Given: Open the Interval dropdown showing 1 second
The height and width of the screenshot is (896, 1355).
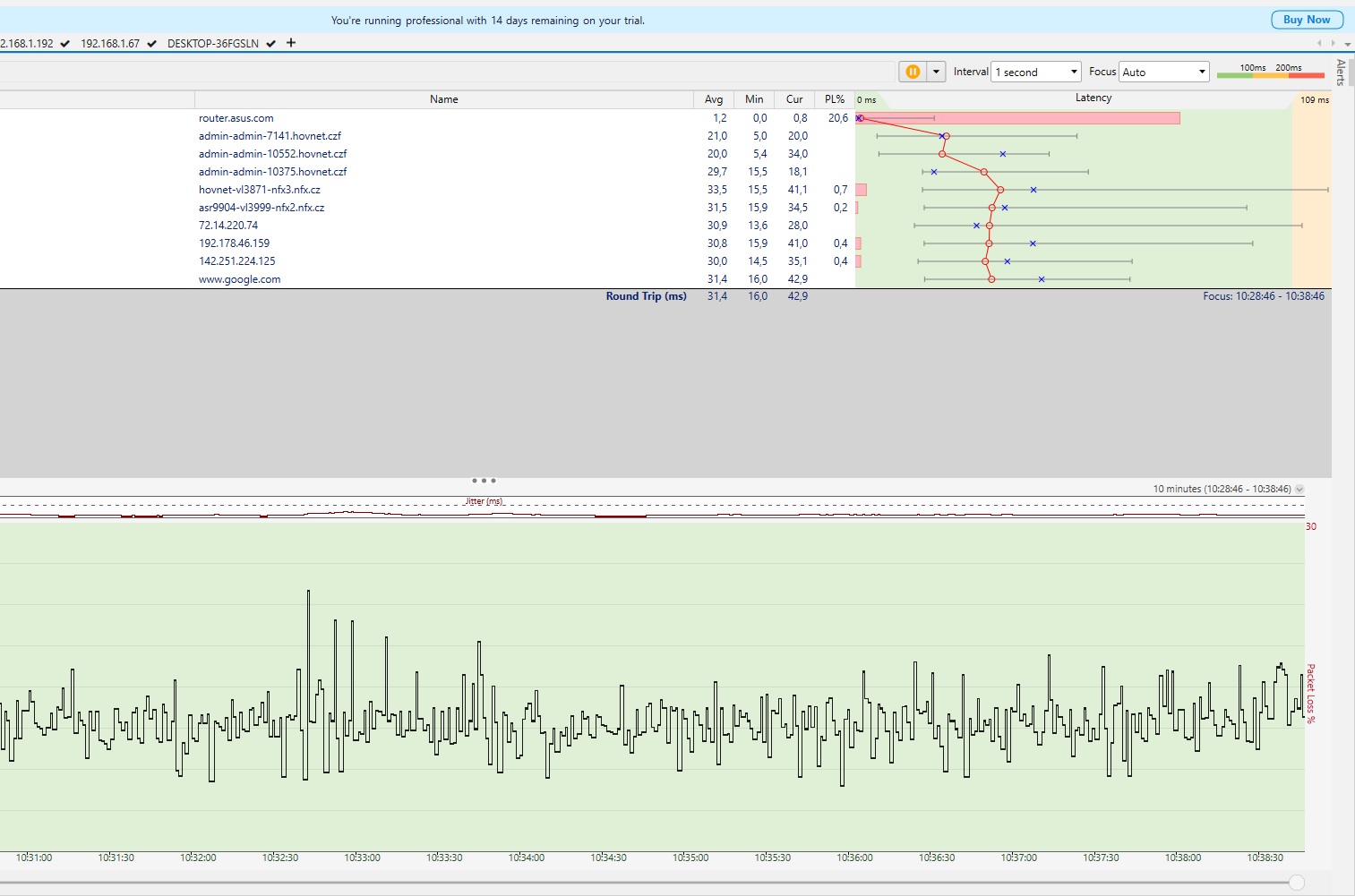Looking at the screenshot, I should click(x=1036, y=72).
